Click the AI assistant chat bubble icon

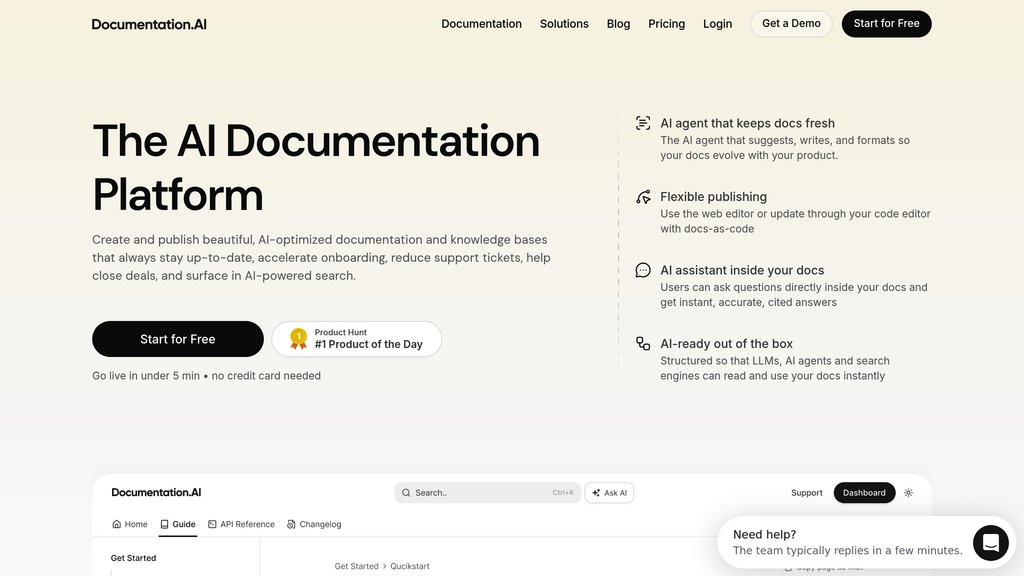coord(643,270)
